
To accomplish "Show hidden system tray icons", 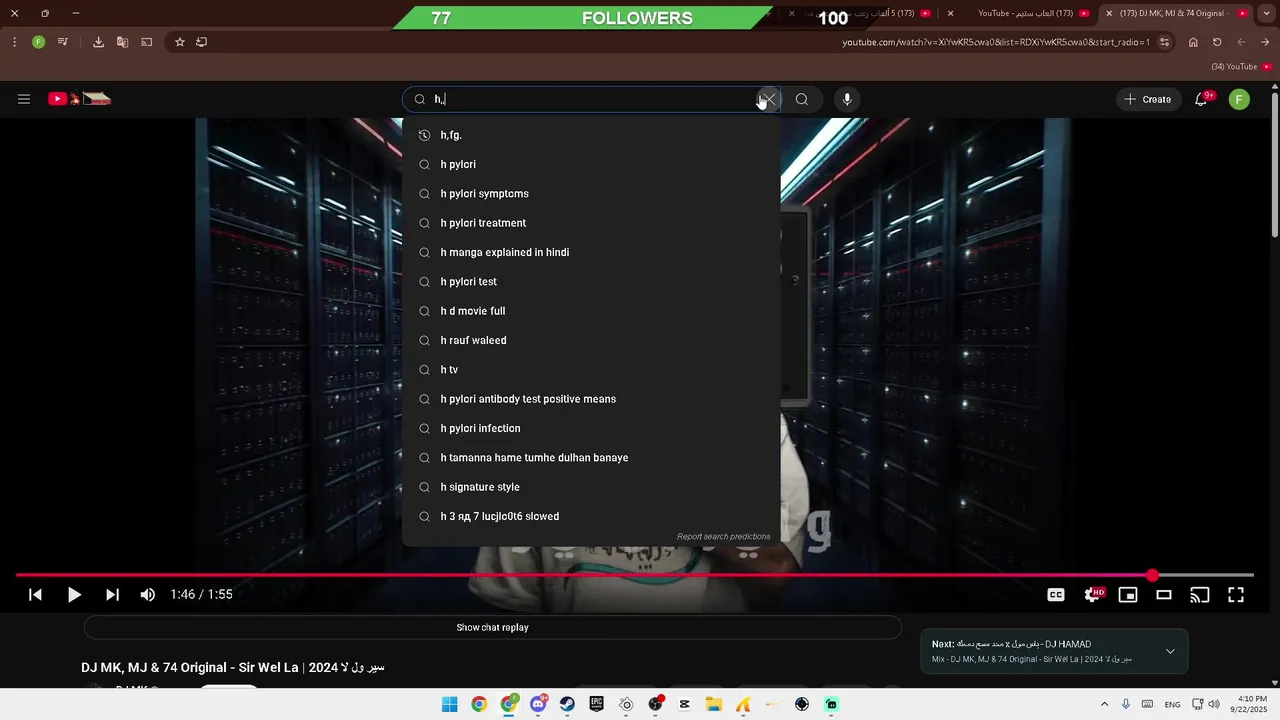I will coord(1104,705).
